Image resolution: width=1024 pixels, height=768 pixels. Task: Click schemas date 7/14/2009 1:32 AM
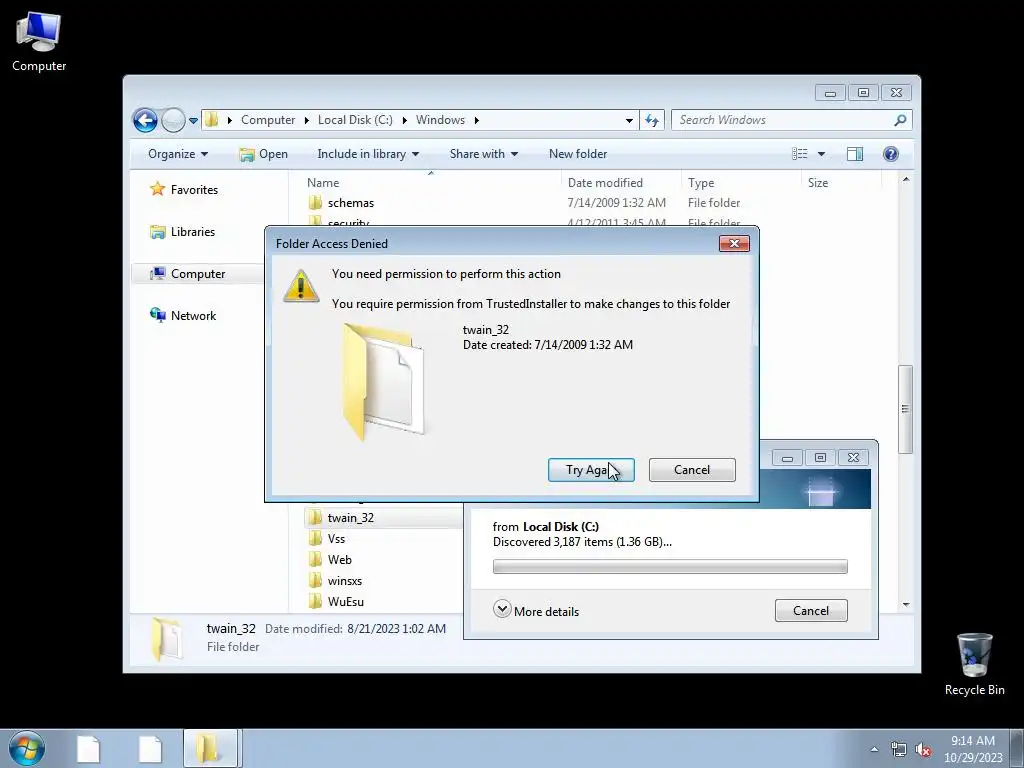[616, 203]
